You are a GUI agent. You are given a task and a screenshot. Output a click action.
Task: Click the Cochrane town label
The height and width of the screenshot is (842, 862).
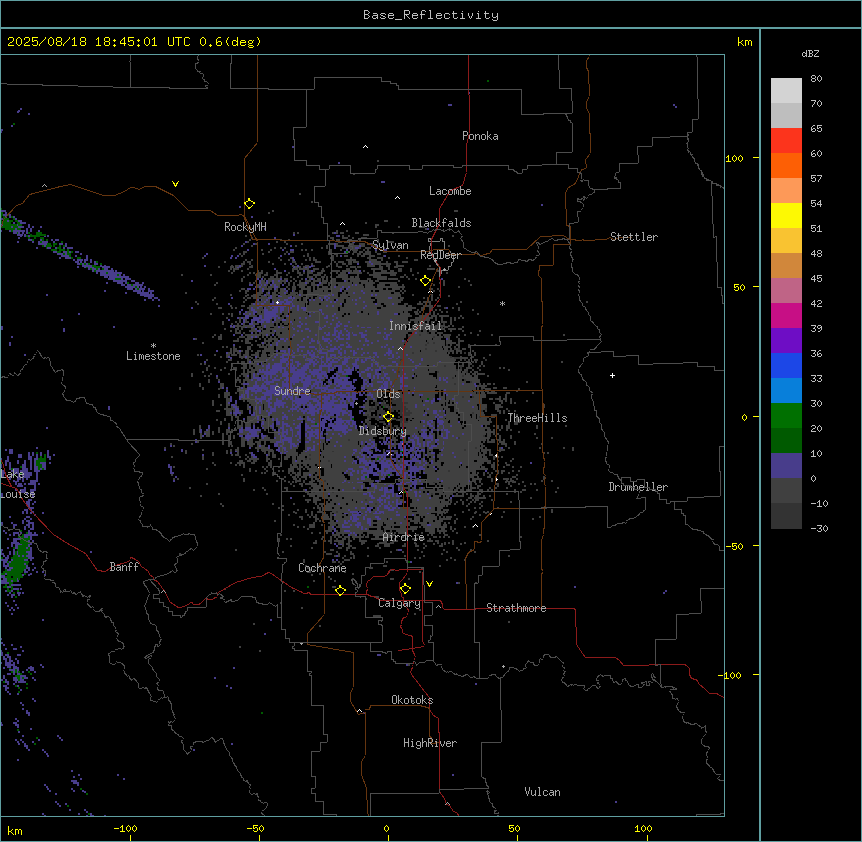tap(322, 568)
